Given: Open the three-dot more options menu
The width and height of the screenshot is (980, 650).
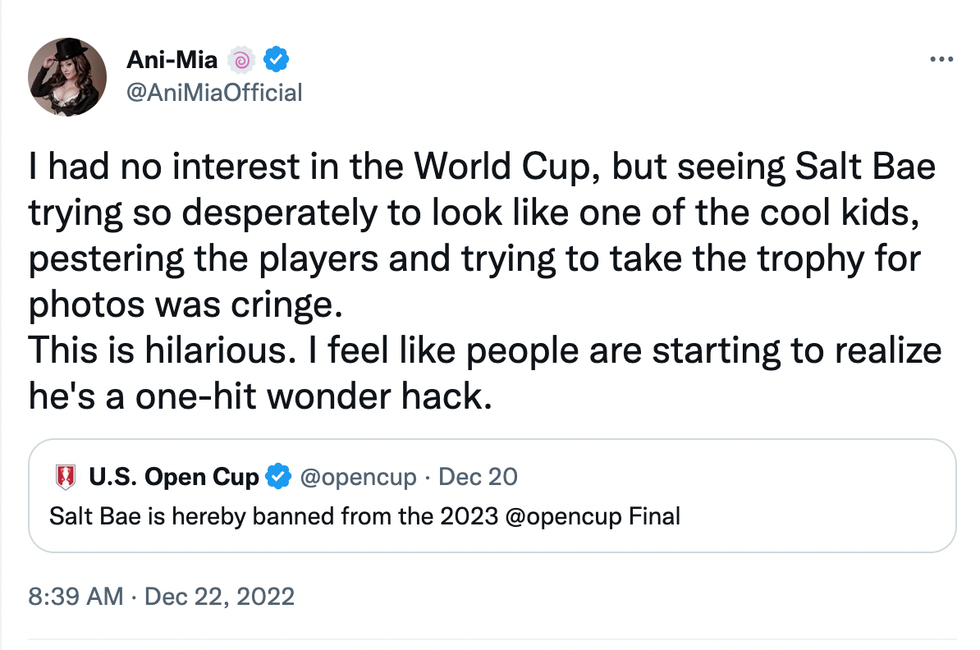Looking at the screenshot, I should [x=941, y=61].
